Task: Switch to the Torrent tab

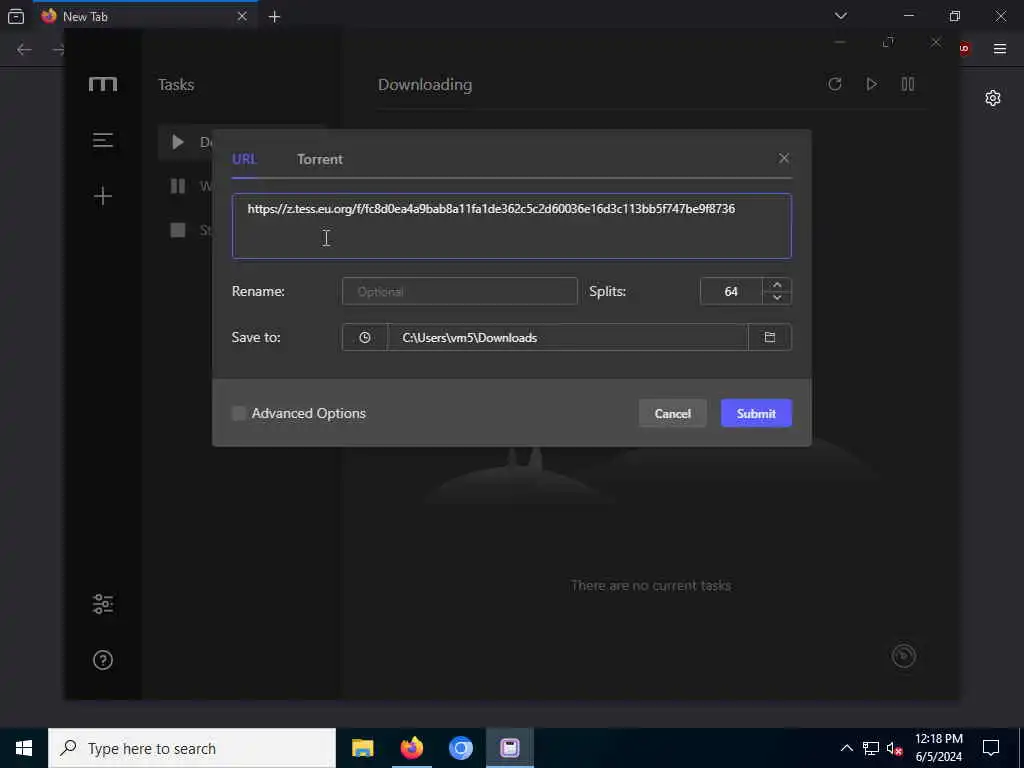Action: pyautogui.click(x=319, y=159)
